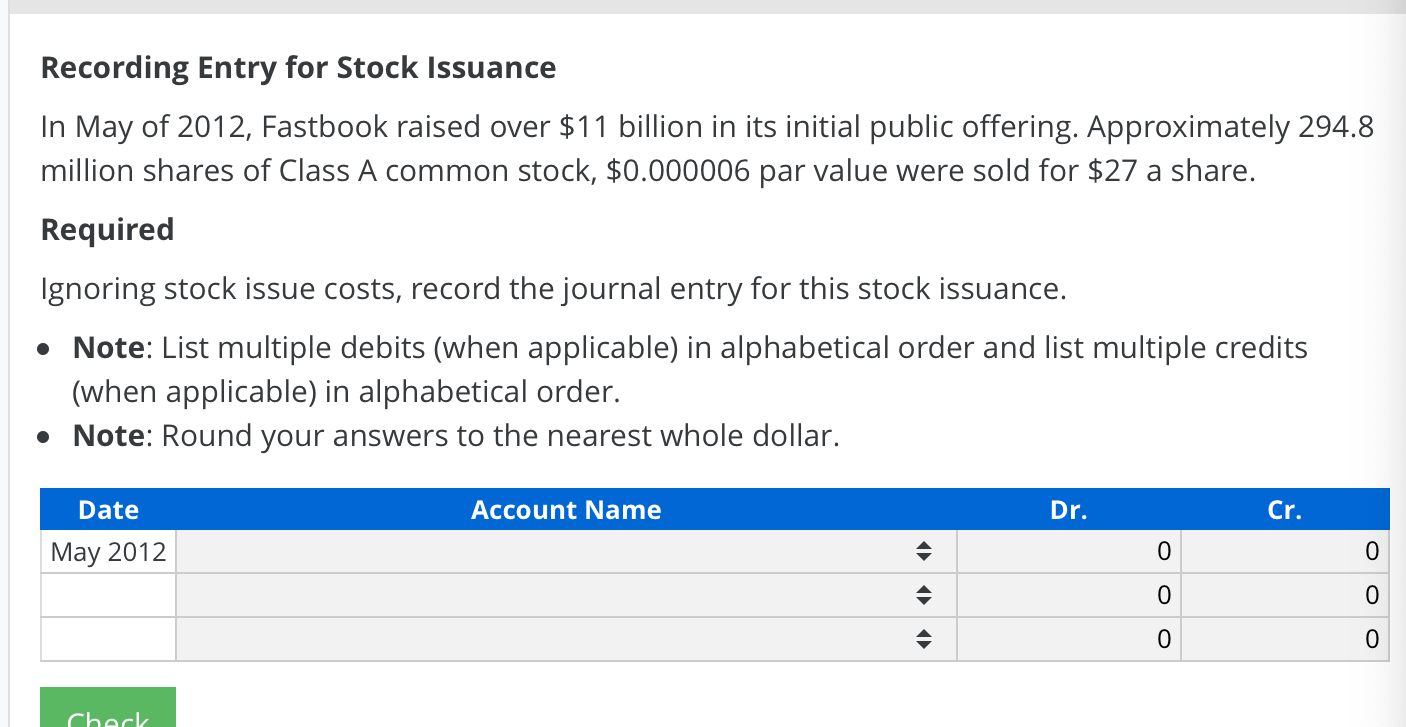The height and width of the screenshot is (727, 1406).
Task: Click the up-down selector arrows in row one
Action: (925, 550)
